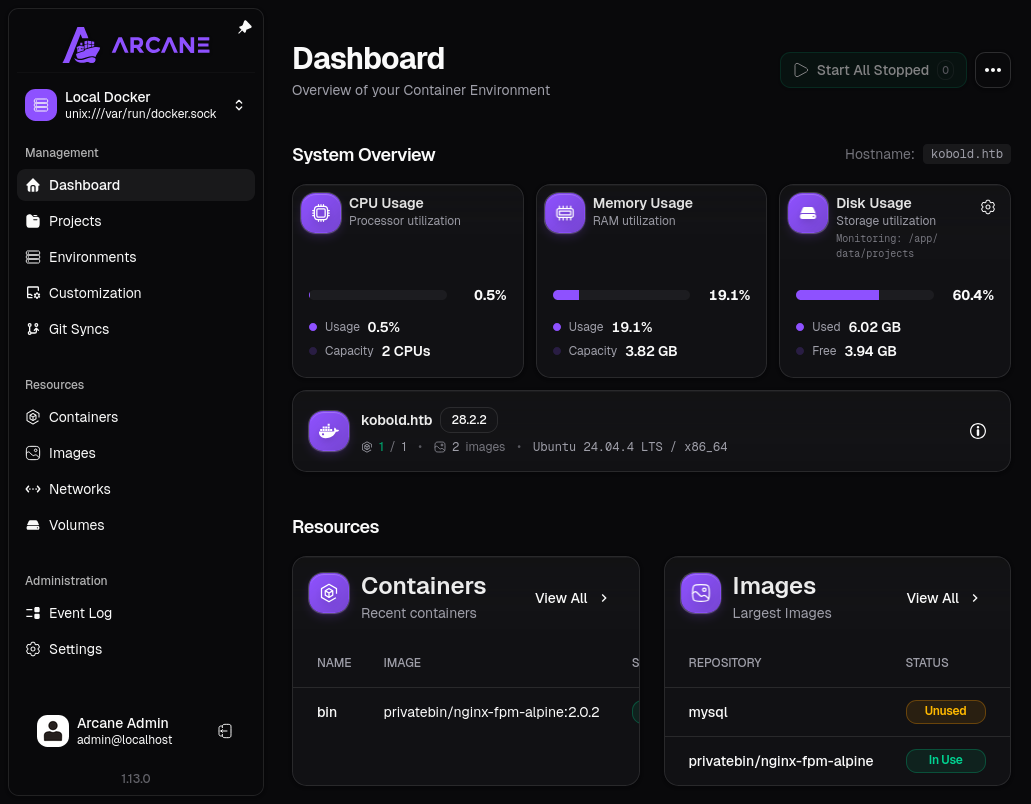Click the Arcane Admin avatar
Screen dimensions: 1031x804
point(53,731)
